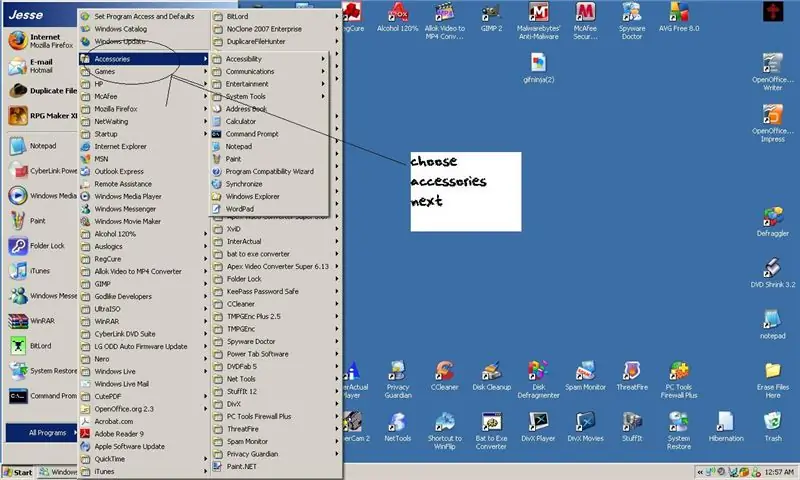This screenshot has width=800, height=480.
Task: Open OpenOffice Writer desktop shortcut
Action: pyautogui.click(x=772, y=72)
